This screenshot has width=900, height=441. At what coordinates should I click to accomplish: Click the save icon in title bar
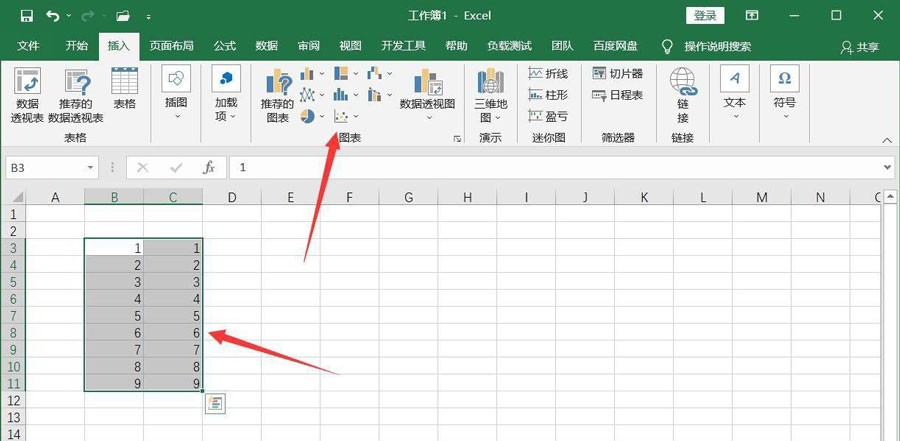click(x=26, y=16)
